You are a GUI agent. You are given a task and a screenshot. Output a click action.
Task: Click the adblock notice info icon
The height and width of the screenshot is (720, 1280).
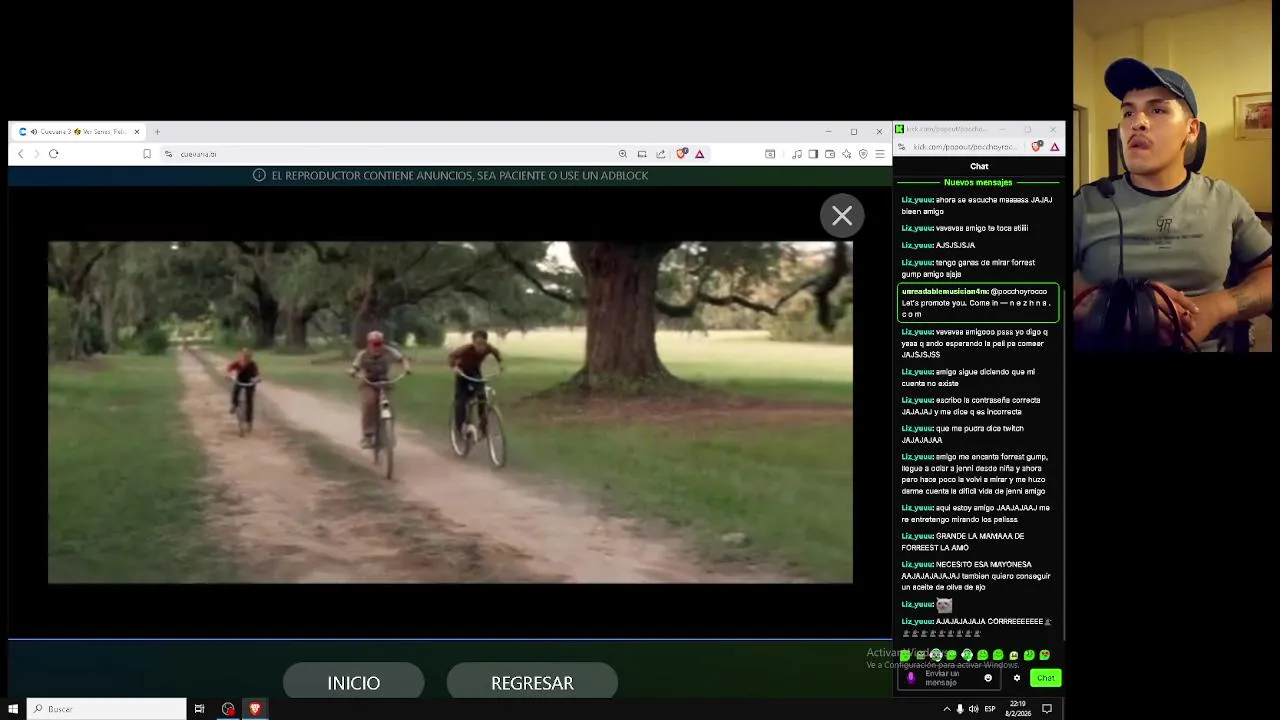pyautogui.click(x=259, y=175)
